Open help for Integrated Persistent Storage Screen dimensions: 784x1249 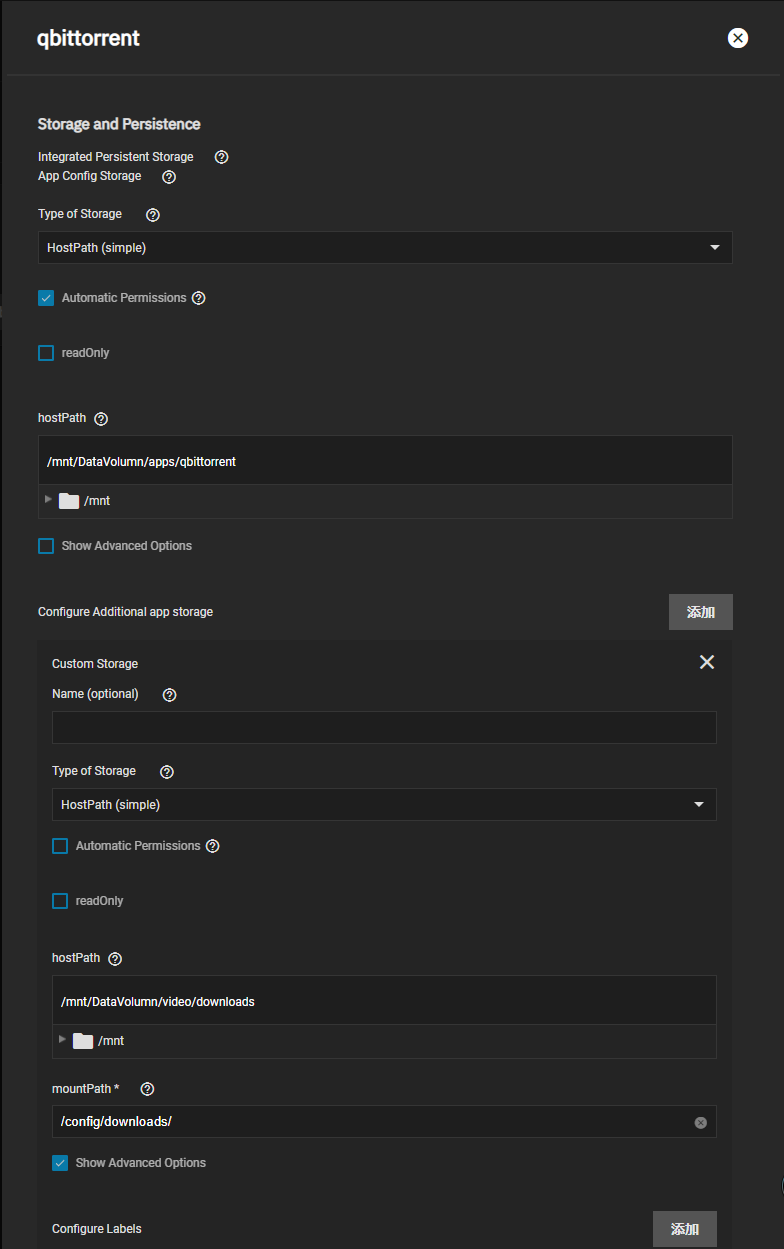pos(222,157)
